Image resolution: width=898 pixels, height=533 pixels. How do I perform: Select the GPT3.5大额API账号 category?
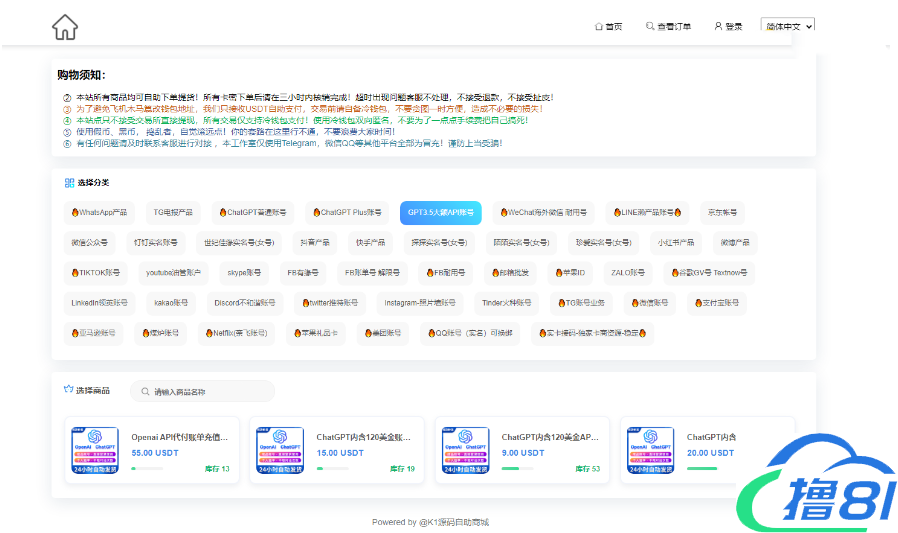click(x=440, y=213)
